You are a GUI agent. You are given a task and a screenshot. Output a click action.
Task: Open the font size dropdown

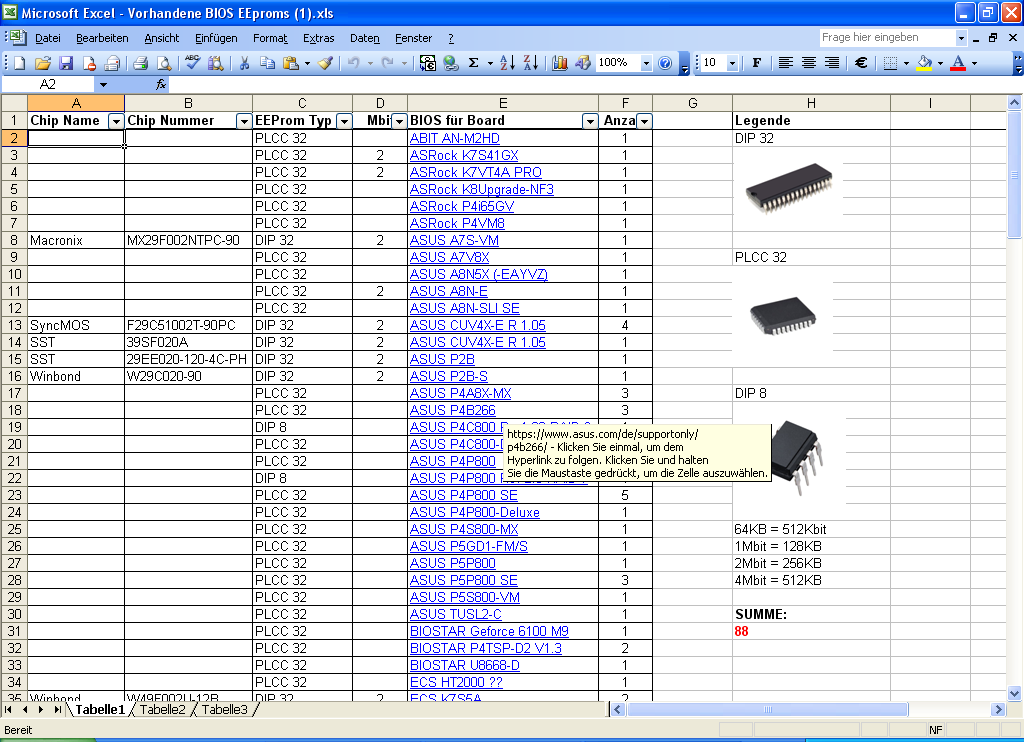pos(732,63)
